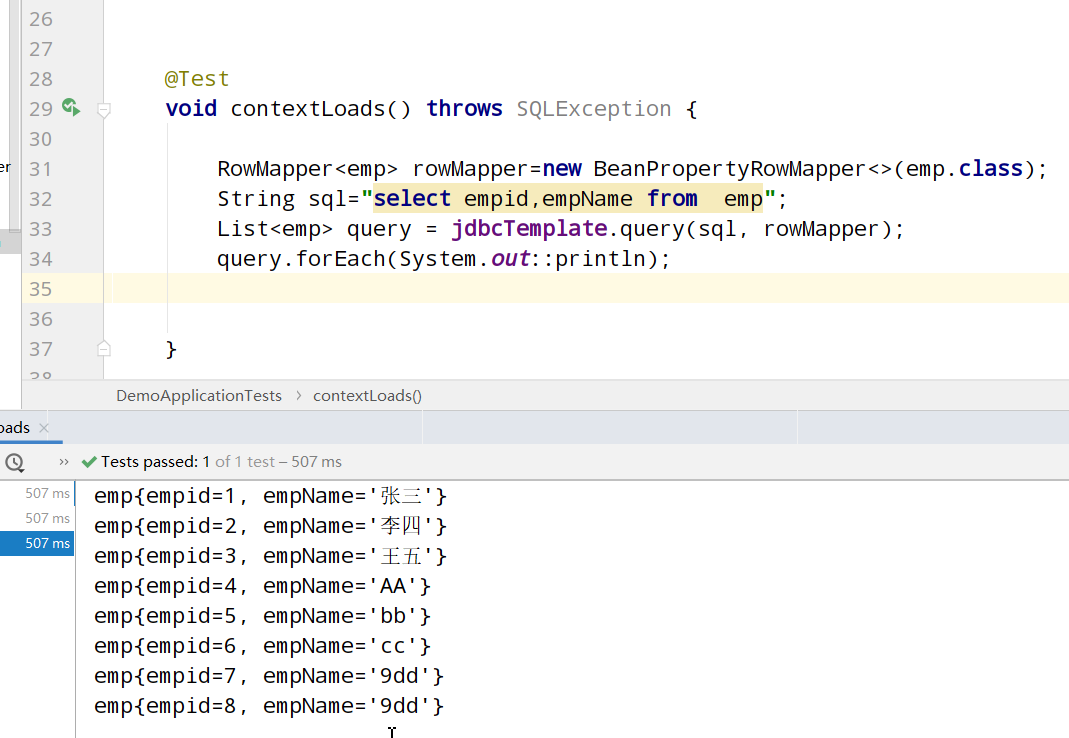Click 'List<emp> query' declaration on line 33

pyautogui.click(x=314, y=229)
